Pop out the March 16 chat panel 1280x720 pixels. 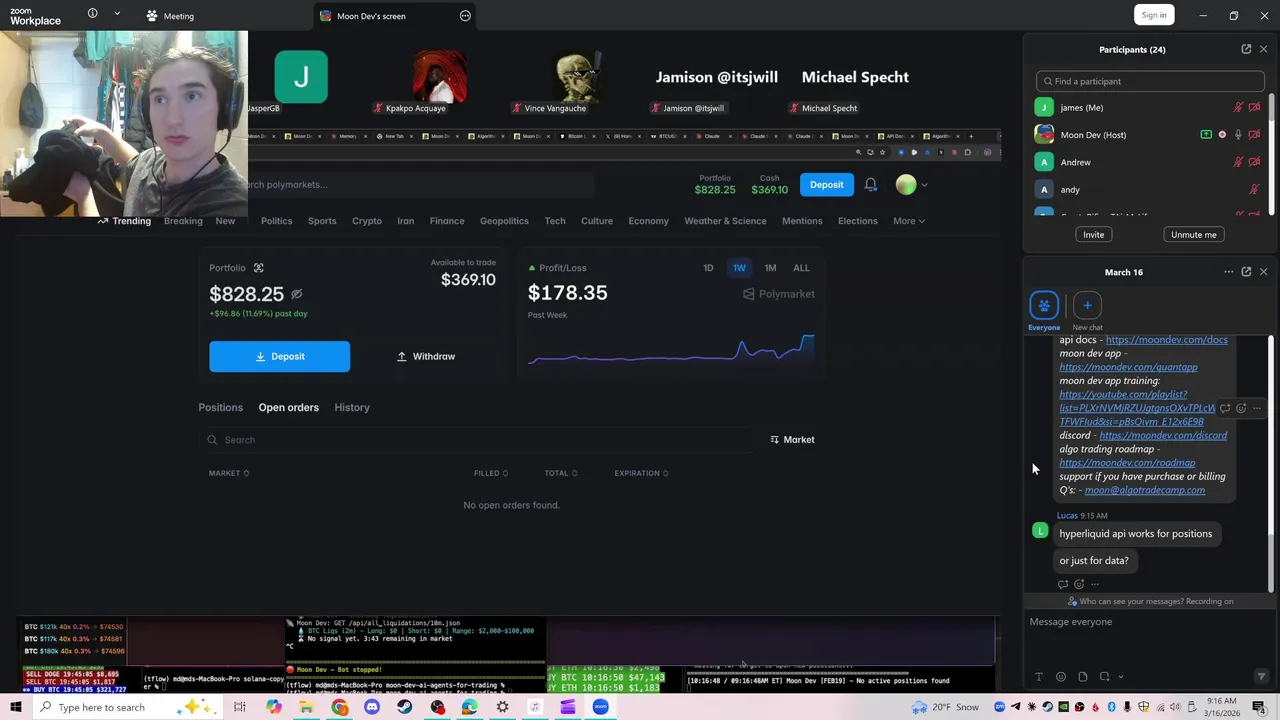coord(1246,272)
